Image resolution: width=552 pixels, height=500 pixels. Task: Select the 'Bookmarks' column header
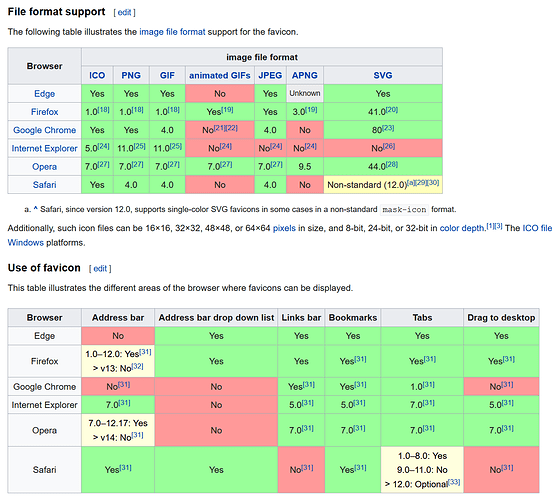[x=353, y=318]
